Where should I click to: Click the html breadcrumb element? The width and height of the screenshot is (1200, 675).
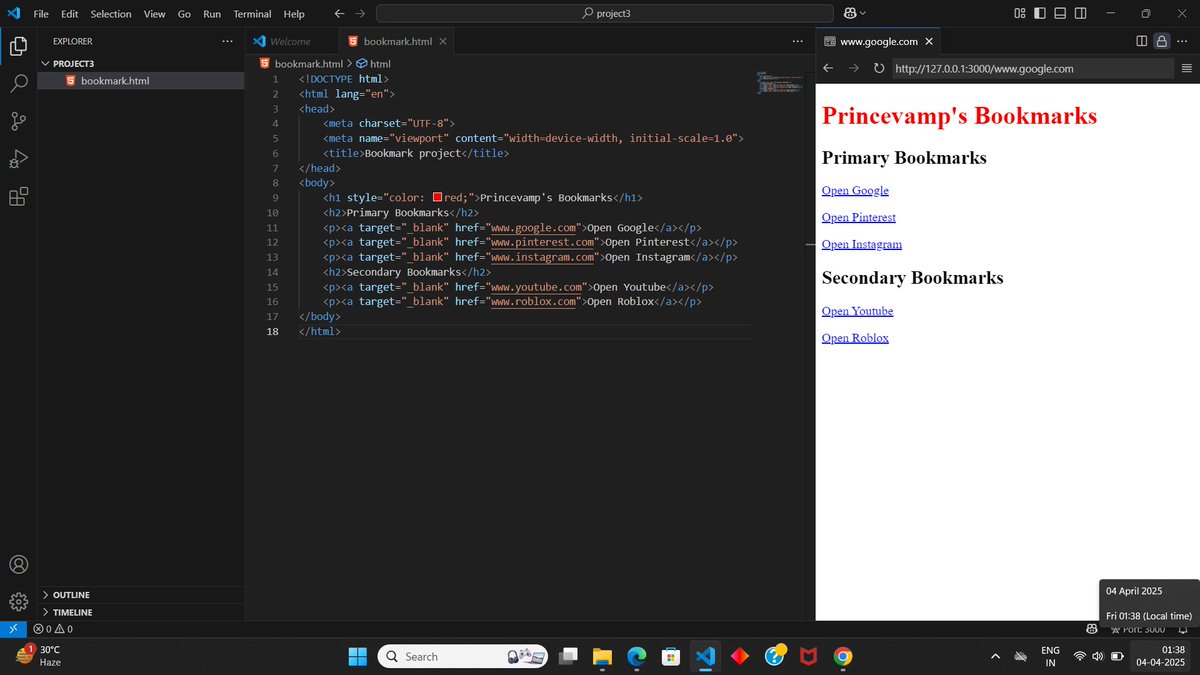tap(373, 63)
